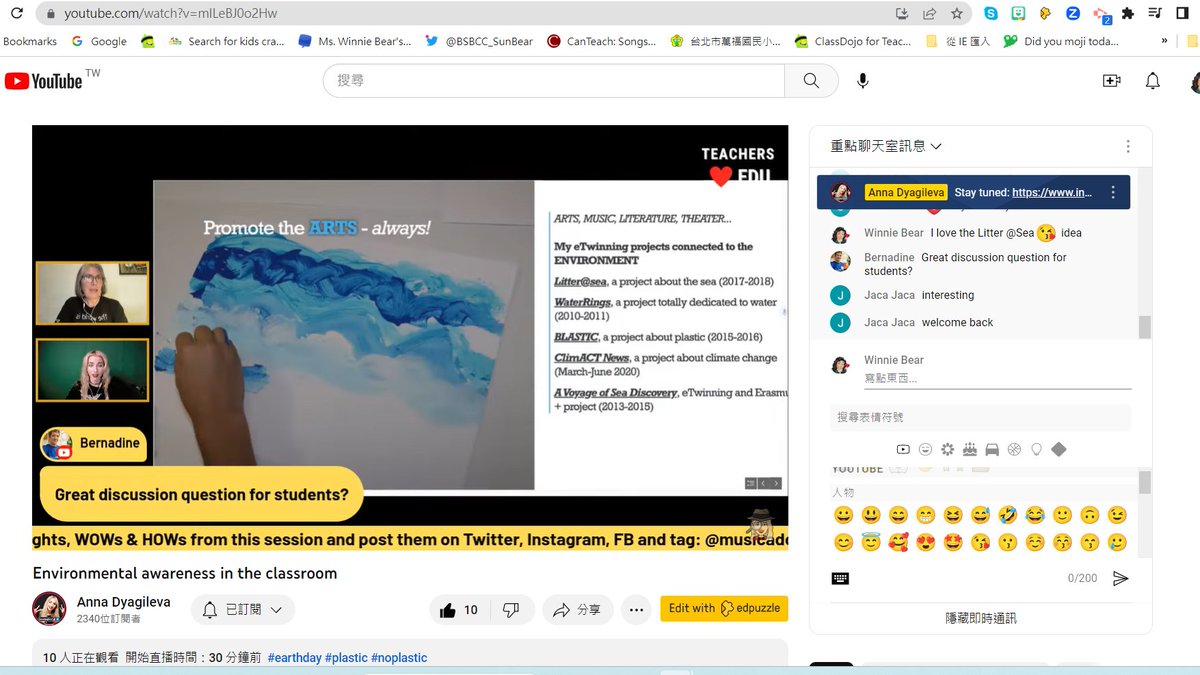Select the car travel emoji category

pyautogui.click(x=992, y=450)
